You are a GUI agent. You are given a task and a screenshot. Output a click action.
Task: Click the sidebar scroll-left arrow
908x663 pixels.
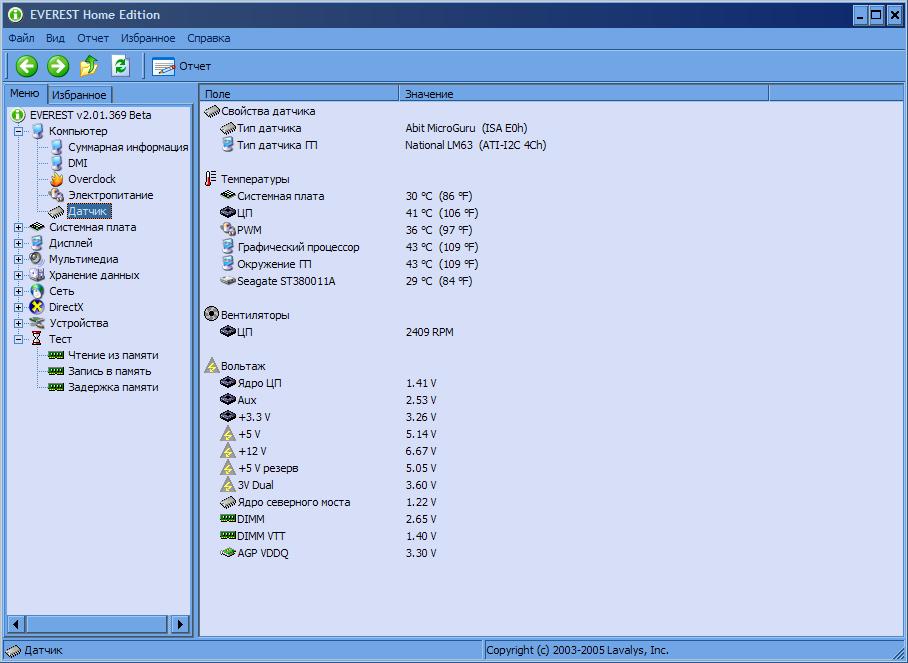click(x=16, y=624)
